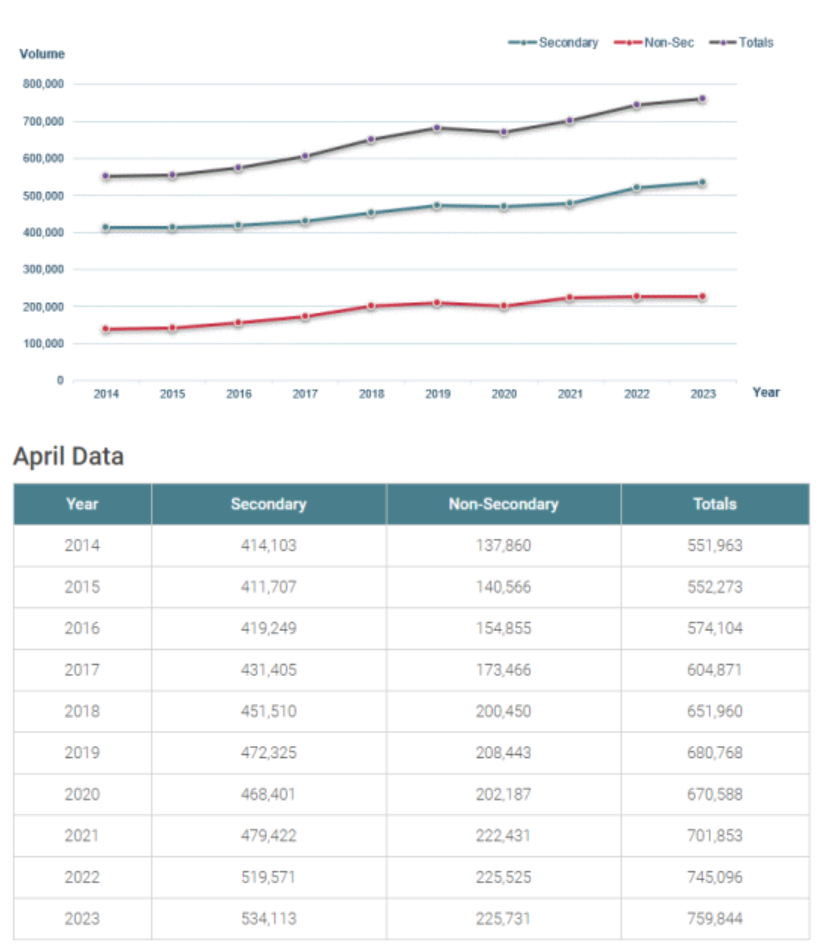The image size is (824, 951).
Task: Click the Secondary column header in table
Action: pyautogui.click(x=268, y=504)
